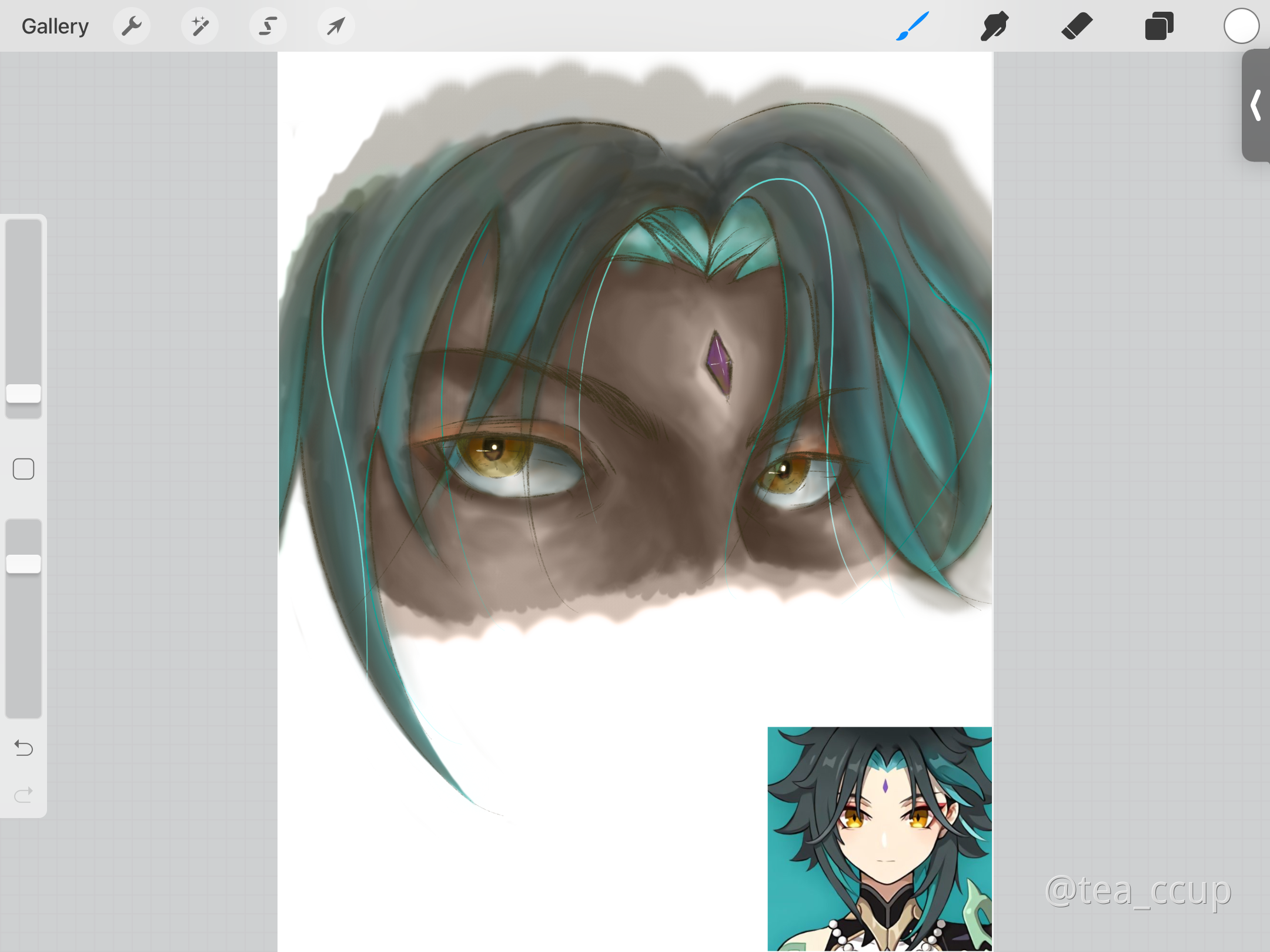Tap the square Modify button on sidebar
The height and width of the screenshot is (952, 1270).
[24, 469]
